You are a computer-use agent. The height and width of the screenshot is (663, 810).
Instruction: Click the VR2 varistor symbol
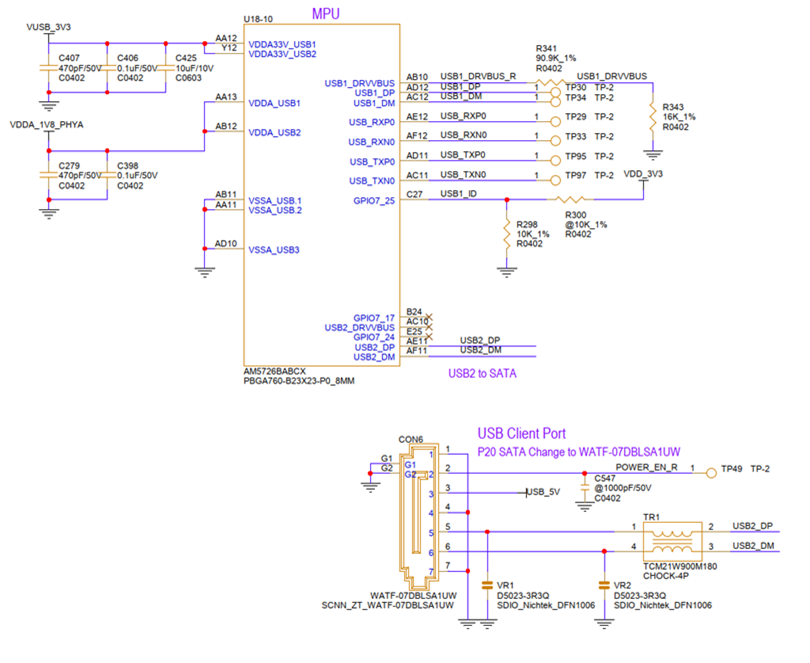click(604, 585)
